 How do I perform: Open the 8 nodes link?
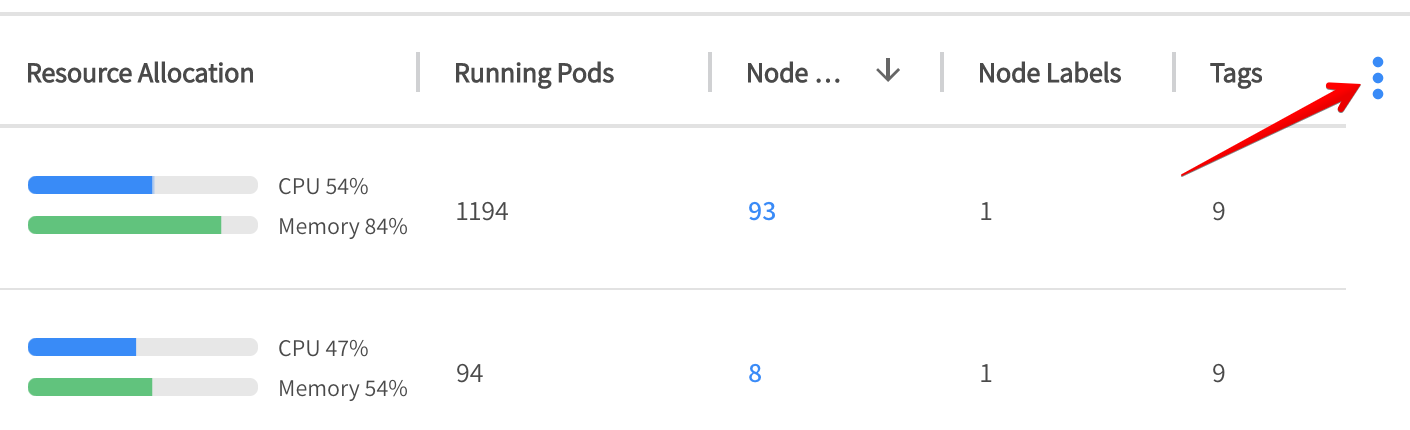point(755,374)
